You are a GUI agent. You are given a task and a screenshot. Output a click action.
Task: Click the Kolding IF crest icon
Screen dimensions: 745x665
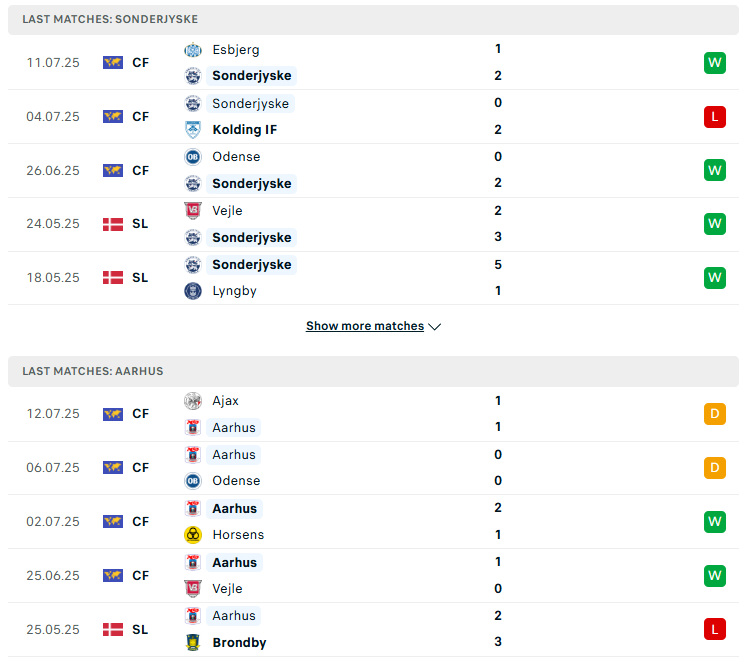193,130
